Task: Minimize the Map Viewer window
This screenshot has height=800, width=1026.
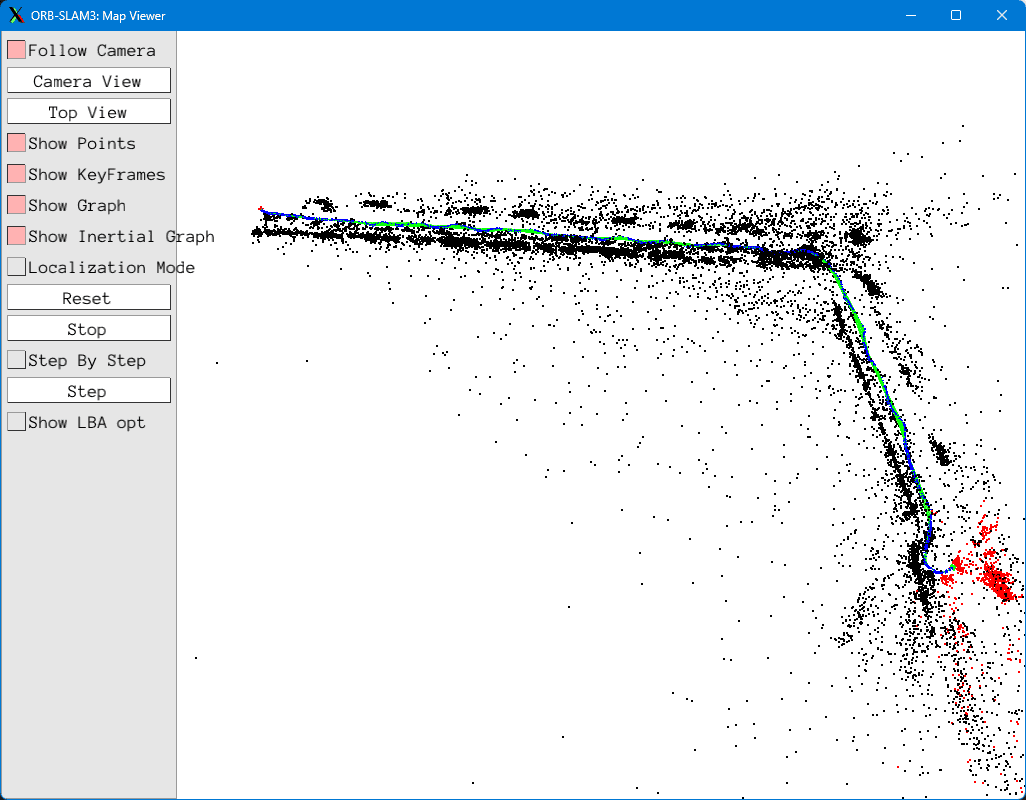Action: (910, 15)
